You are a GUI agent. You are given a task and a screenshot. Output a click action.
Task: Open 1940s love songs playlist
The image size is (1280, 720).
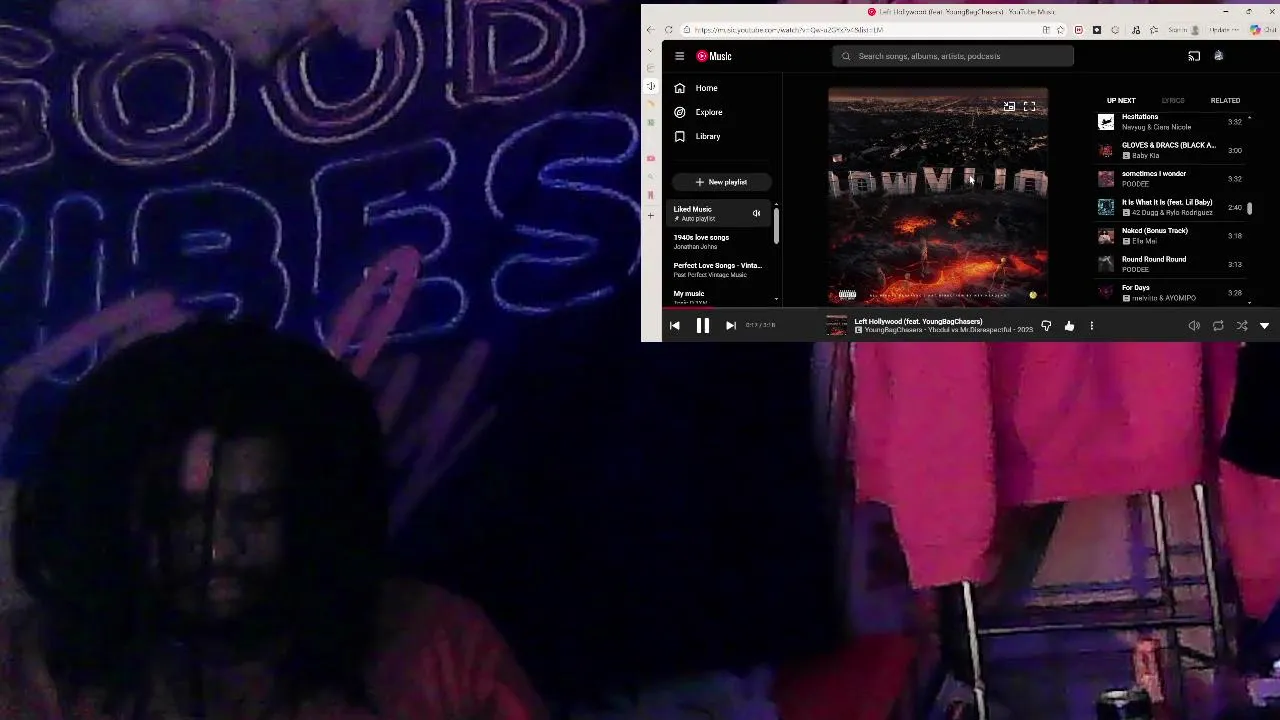click(x=718, y=241)
